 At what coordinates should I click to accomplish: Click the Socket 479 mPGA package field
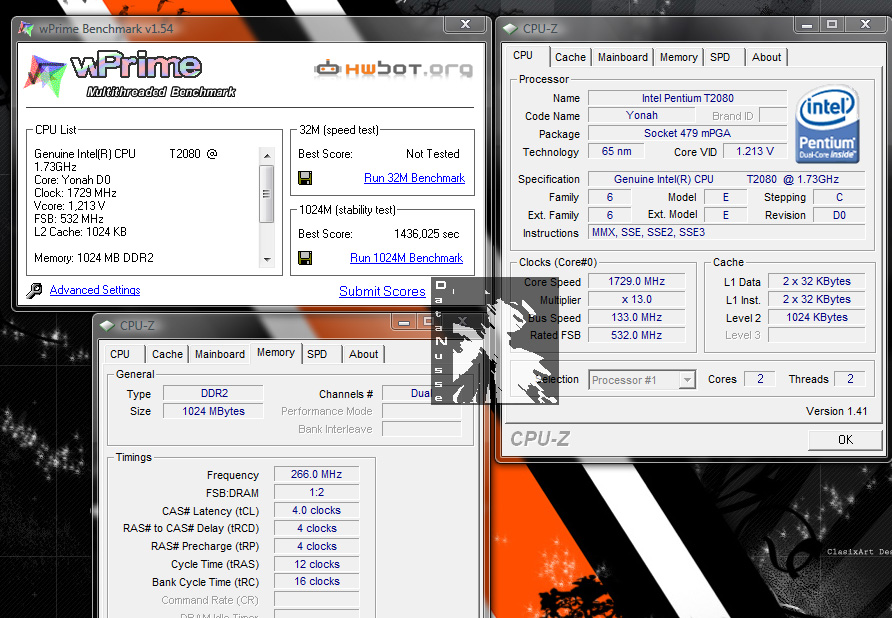(x=687, y=133)
